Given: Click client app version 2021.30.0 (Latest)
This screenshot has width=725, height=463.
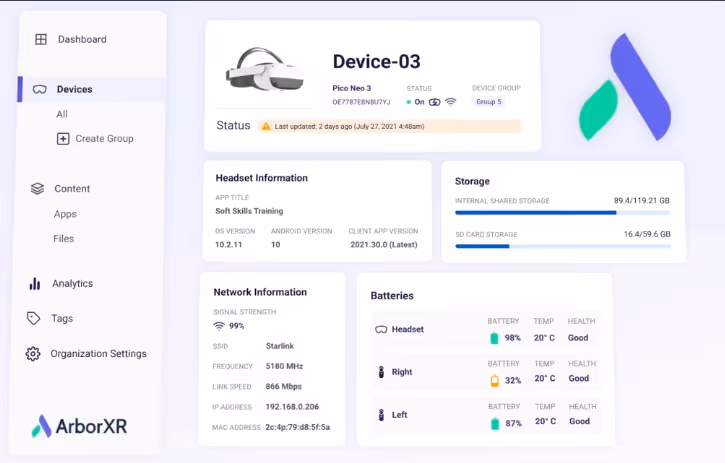Looking at the screenshot, I should click(384, 245).
